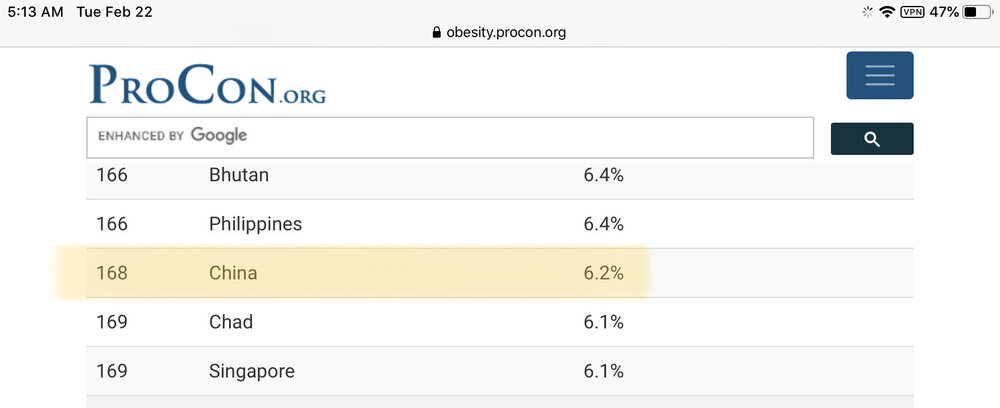This screenshot has width=1000, height=408.
Task: Click Singapore's 6.1% obesity value
Action: click(x=604, y=371)
